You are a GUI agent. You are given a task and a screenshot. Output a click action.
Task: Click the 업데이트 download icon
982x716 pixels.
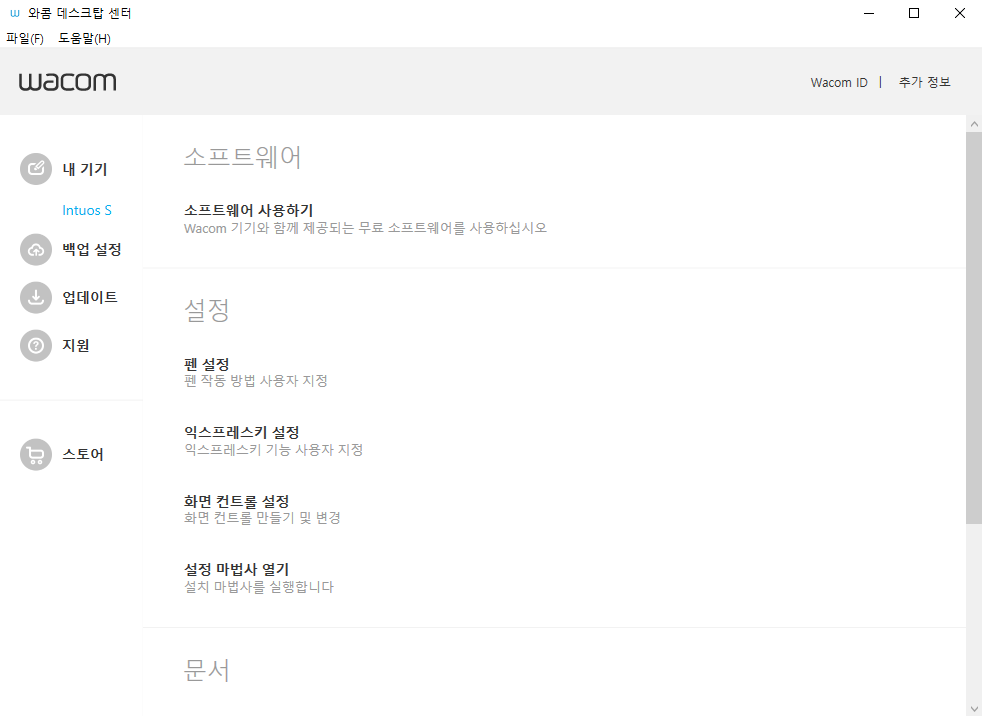(x=36, y=298)
